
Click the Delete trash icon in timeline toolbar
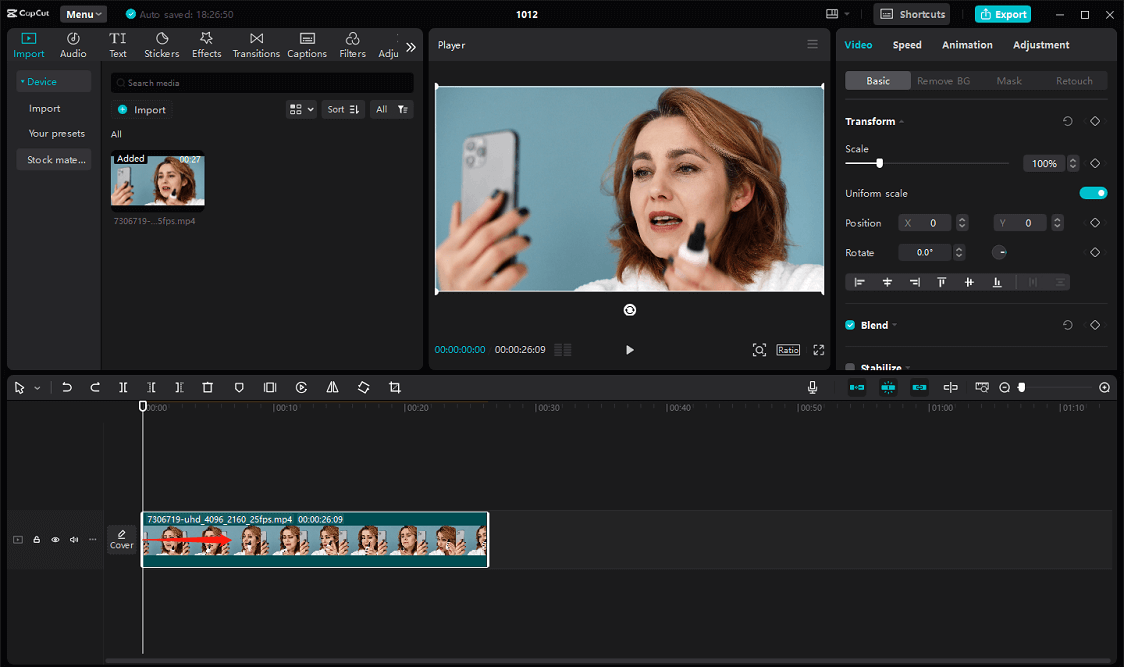pos(208,387)
